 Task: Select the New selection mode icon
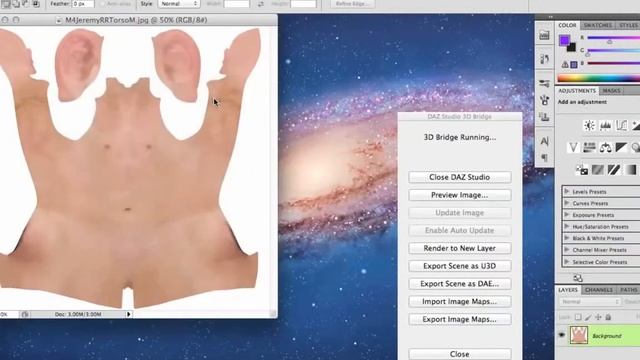[x=7, y=3]
